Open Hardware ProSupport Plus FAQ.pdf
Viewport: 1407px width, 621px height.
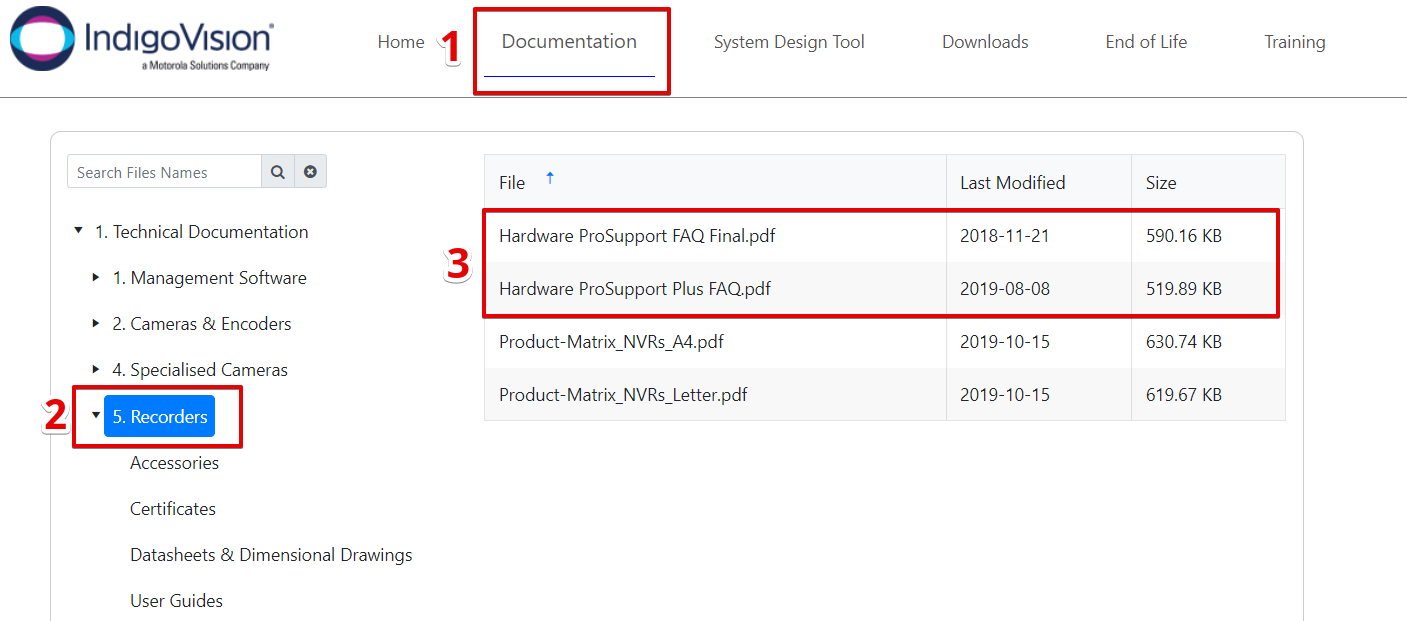pyautogui.click(x=635, y=289)
